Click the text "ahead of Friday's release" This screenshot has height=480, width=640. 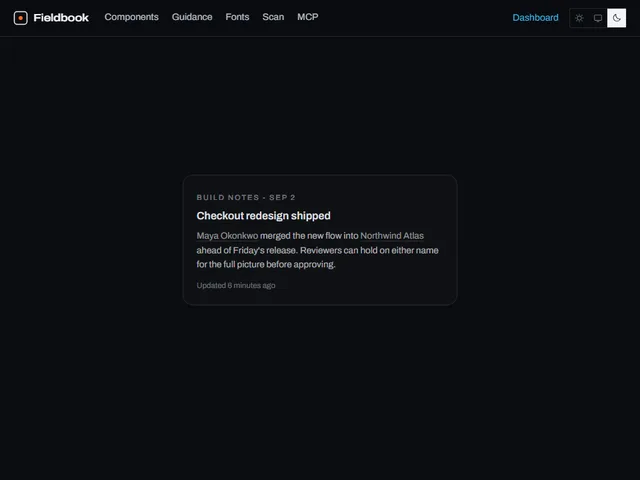tap(246, 250)
